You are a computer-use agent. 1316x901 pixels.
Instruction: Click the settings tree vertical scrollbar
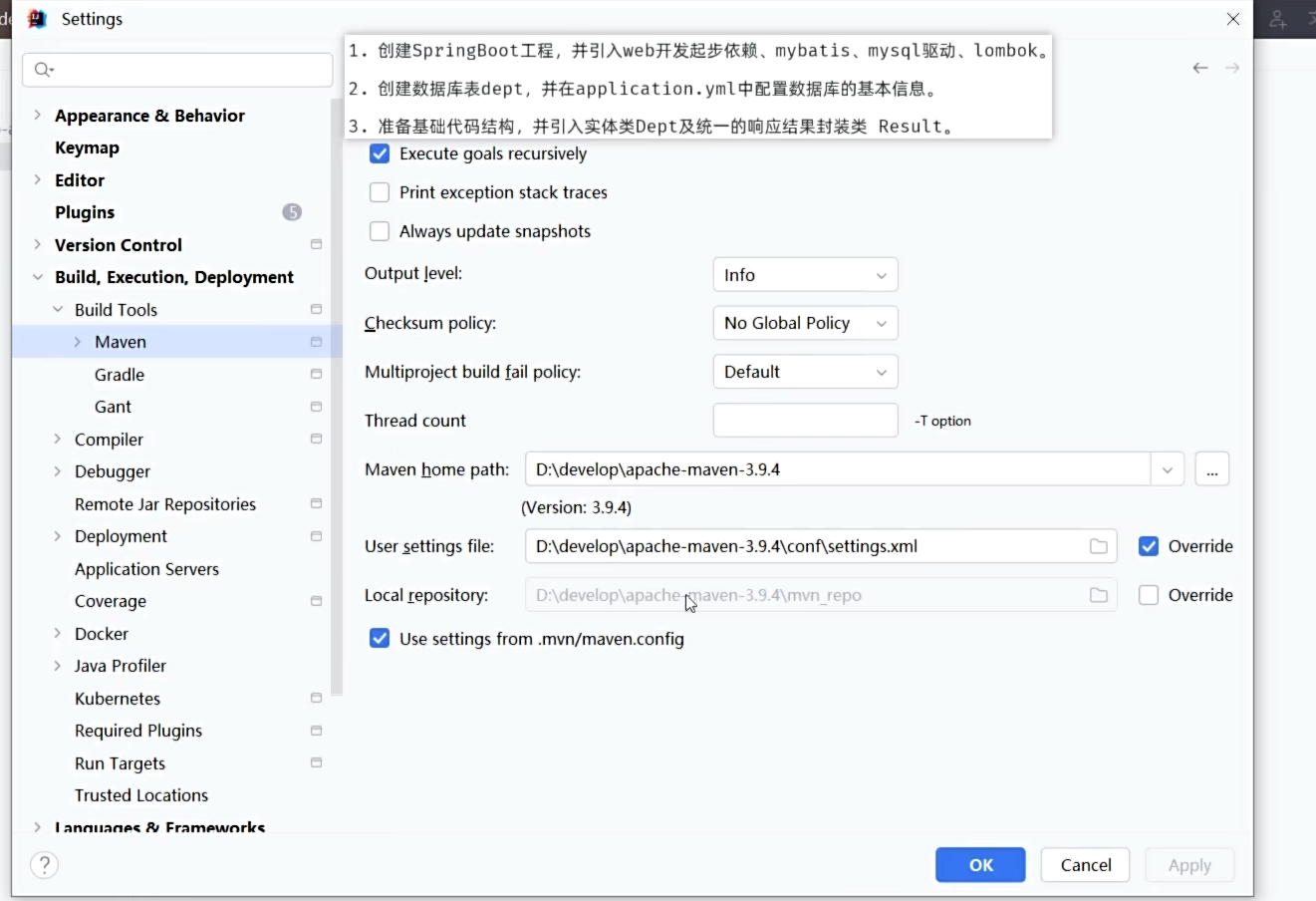tap(337, 399)
